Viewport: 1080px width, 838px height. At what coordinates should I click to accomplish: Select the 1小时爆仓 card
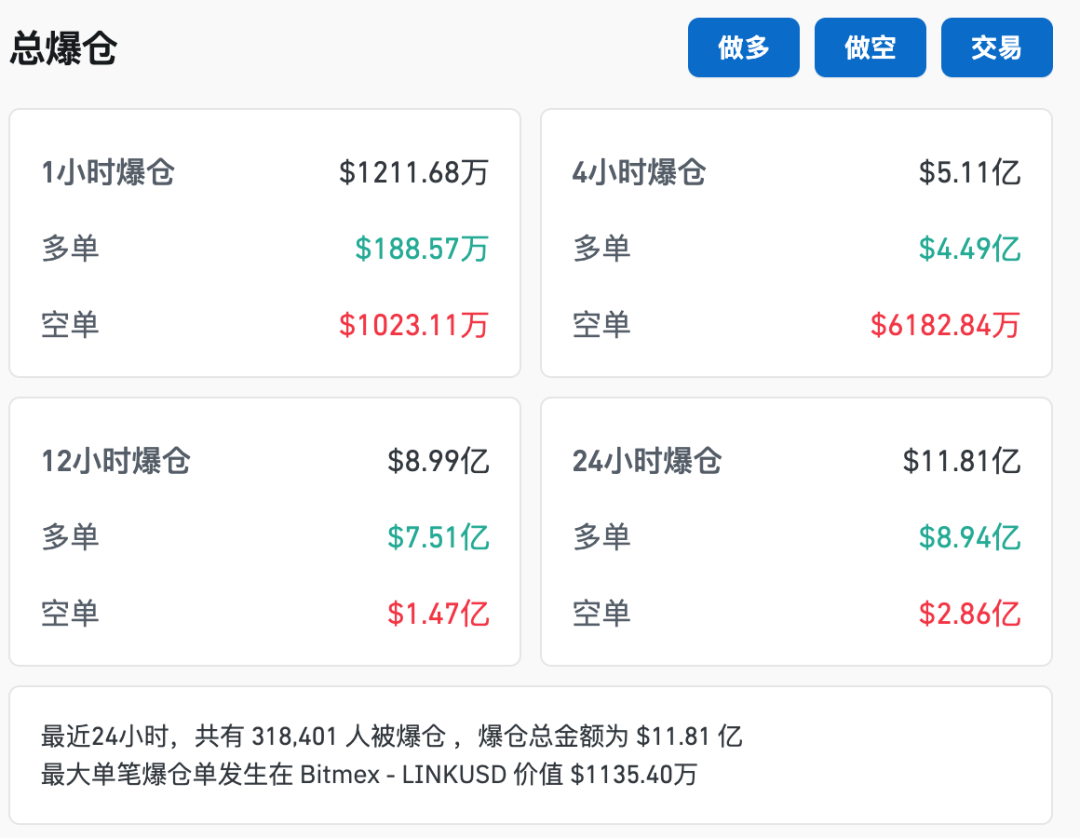(264, 244)
